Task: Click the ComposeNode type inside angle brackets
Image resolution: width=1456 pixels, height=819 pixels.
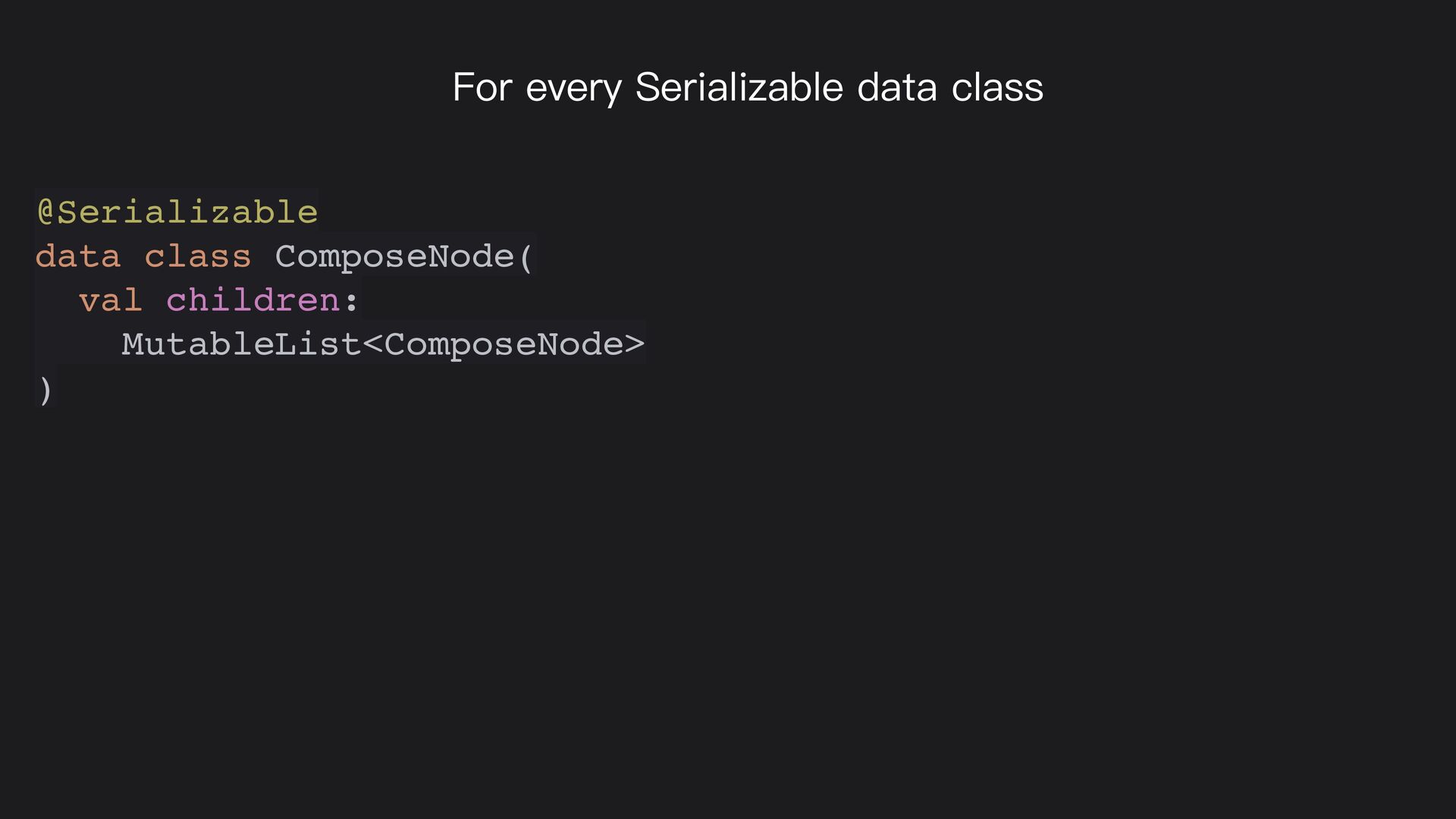Action: 504,346
